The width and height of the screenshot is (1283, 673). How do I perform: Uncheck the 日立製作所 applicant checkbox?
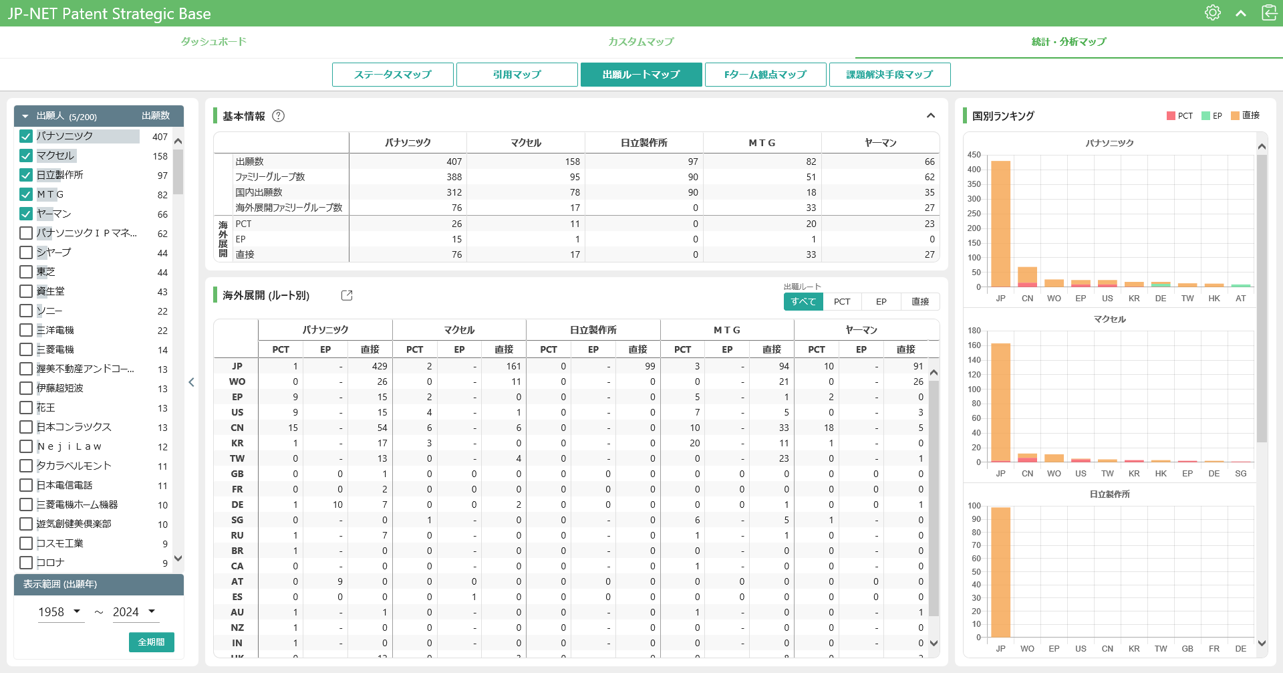pyautogui.click(x=26, y=175)
